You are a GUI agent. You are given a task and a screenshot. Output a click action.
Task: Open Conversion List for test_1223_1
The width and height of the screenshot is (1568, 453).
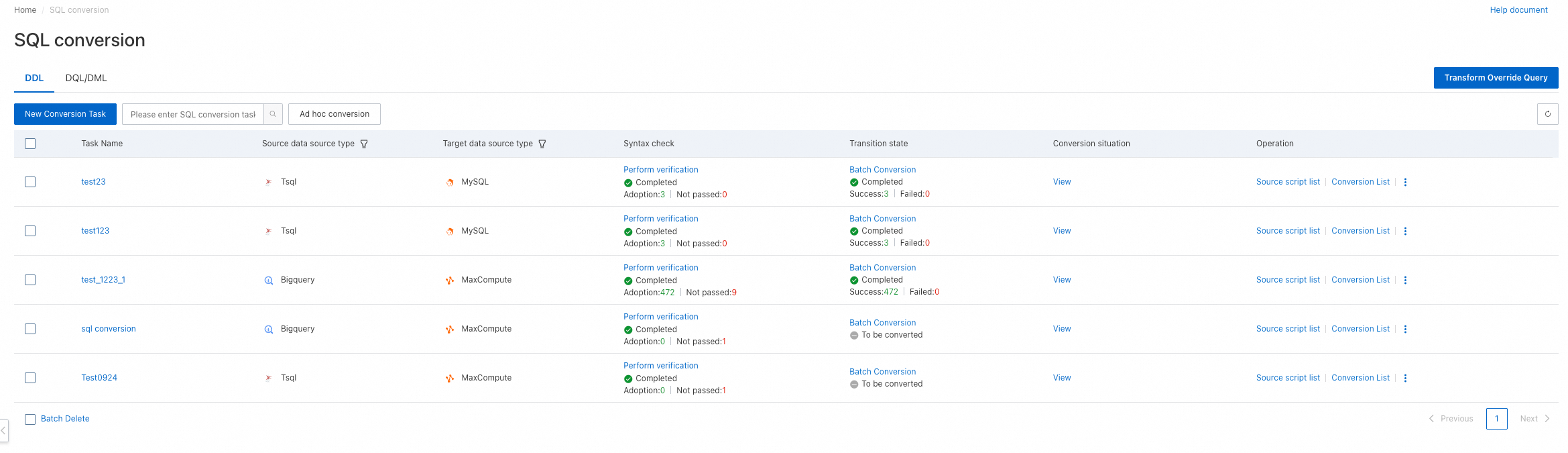click(1360, 280)
